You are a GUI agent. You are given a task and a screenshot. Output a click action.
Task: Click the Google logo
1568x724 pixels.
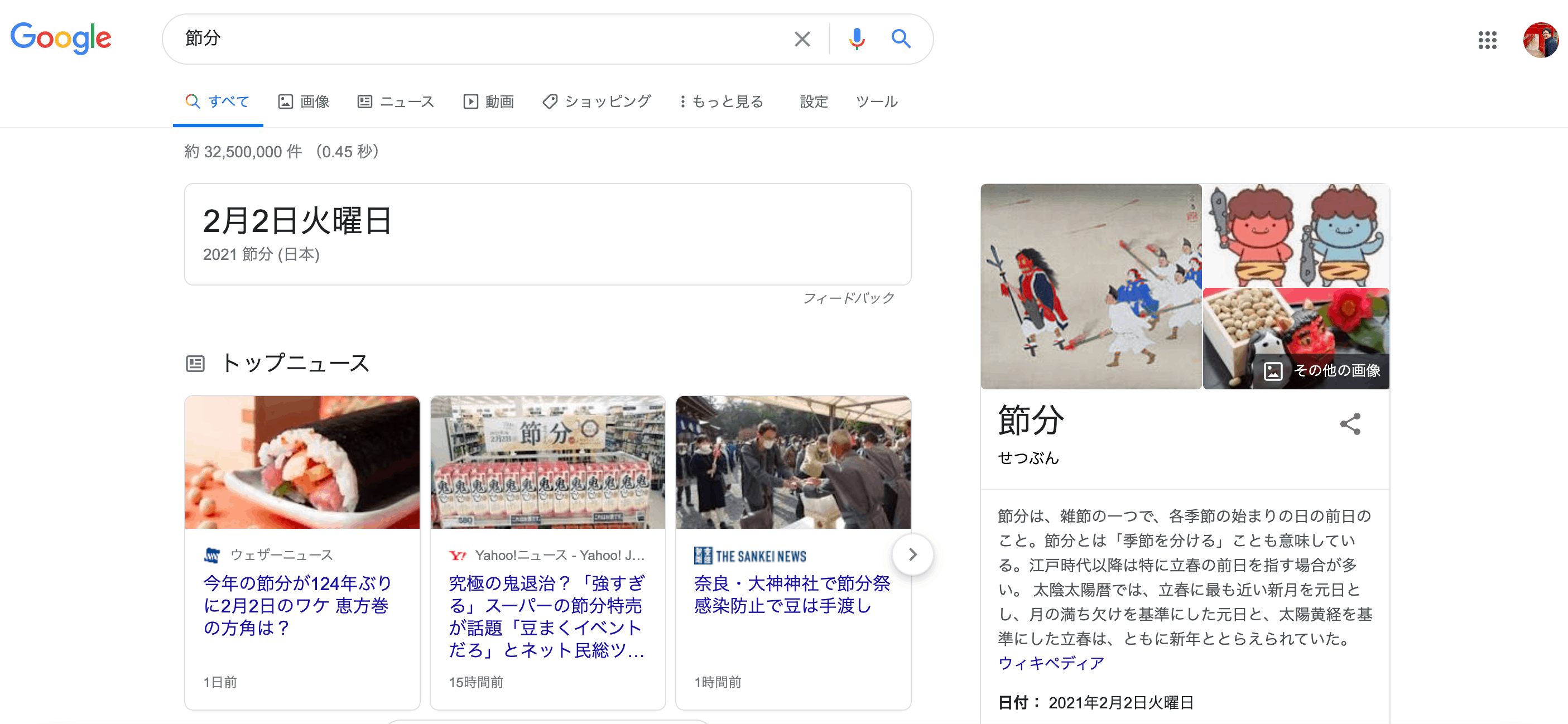(x=61, y=38)
